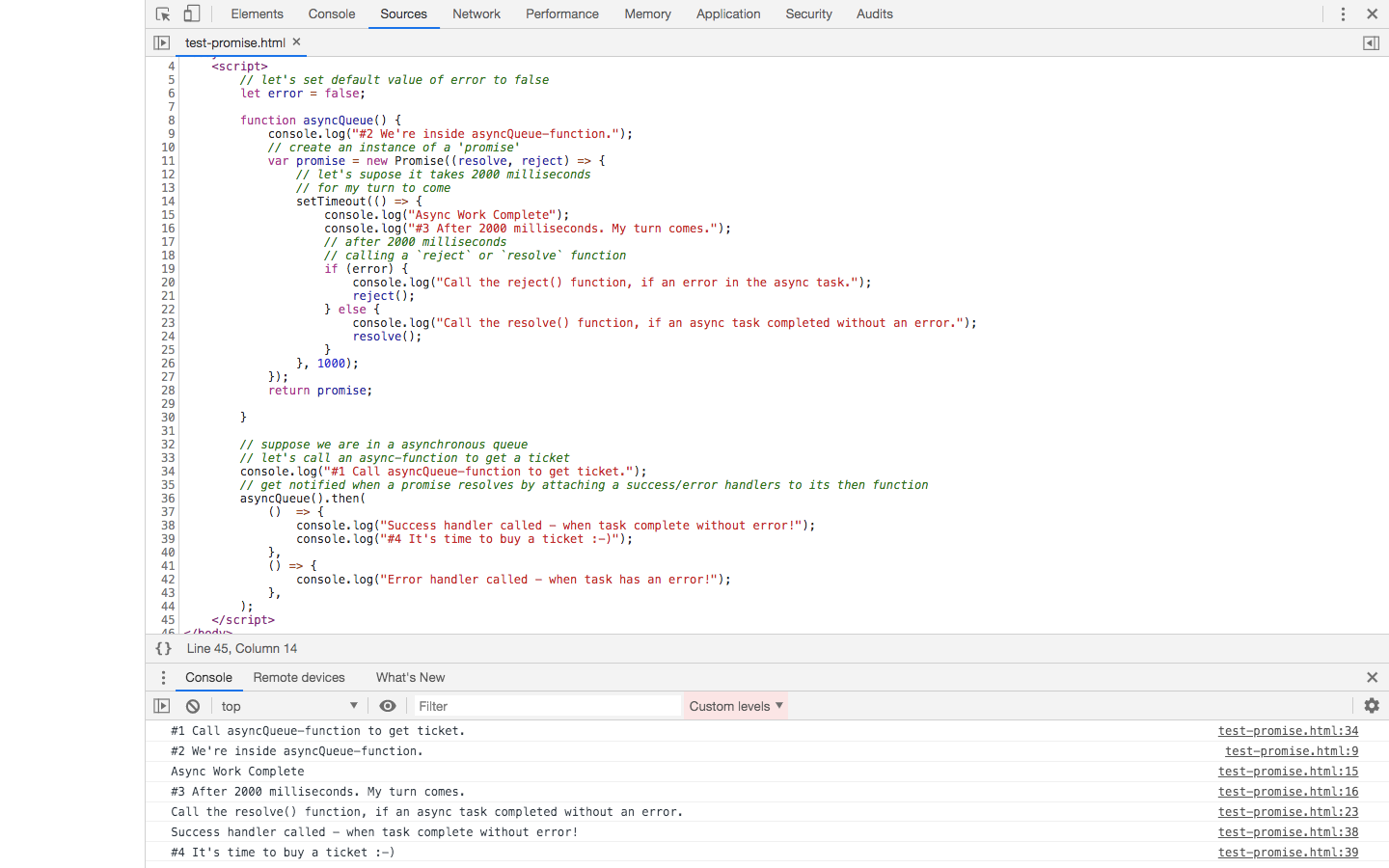Screen dimensions: 1389x868
Task: Select the Remote devices drawer tab
Action: [299, 678]
